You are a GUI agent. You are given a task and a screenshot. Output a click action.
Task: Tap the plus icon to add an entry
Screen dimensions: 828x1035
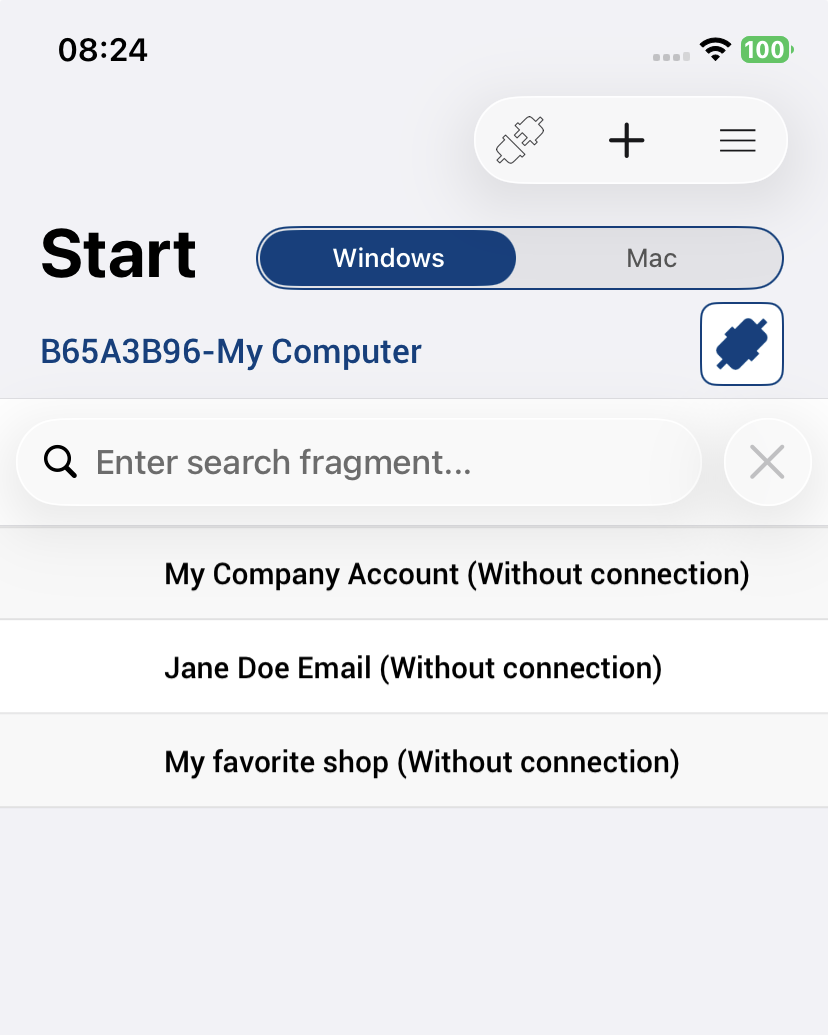coord(627,141)
